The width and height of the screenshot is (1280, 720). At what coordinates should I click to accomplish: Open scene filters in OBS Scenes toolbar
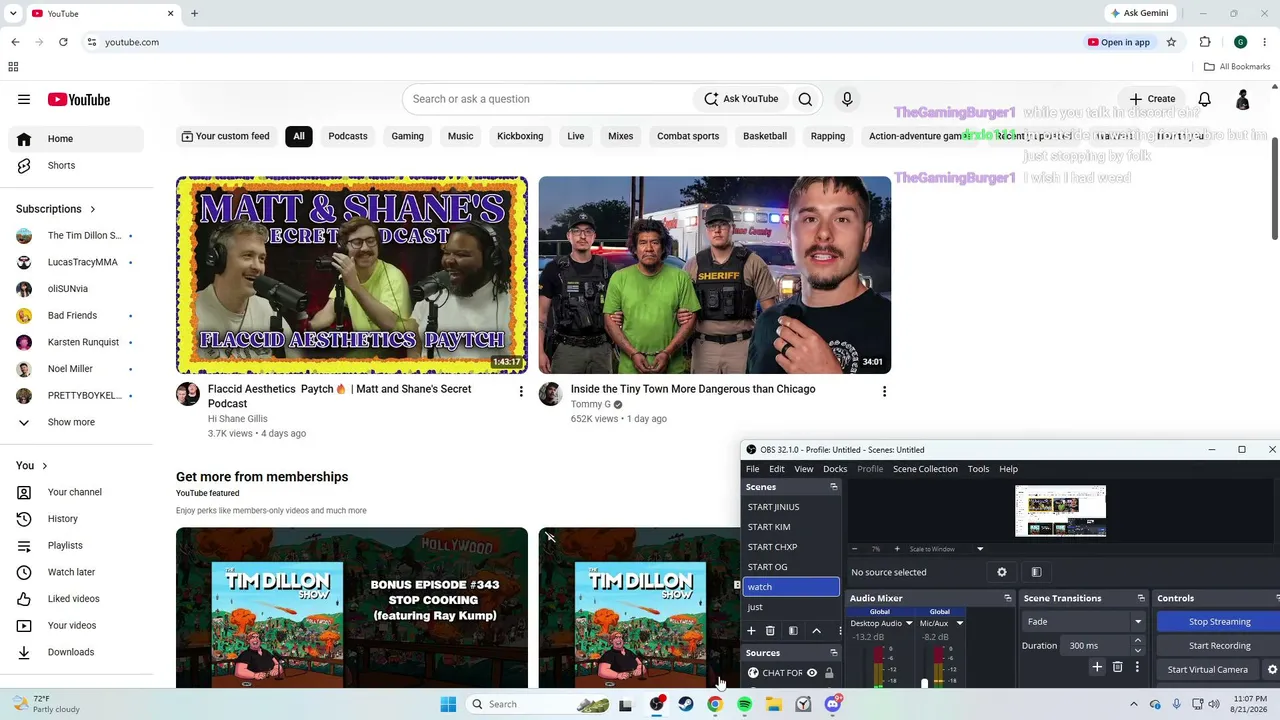click(x=793, y=631)
